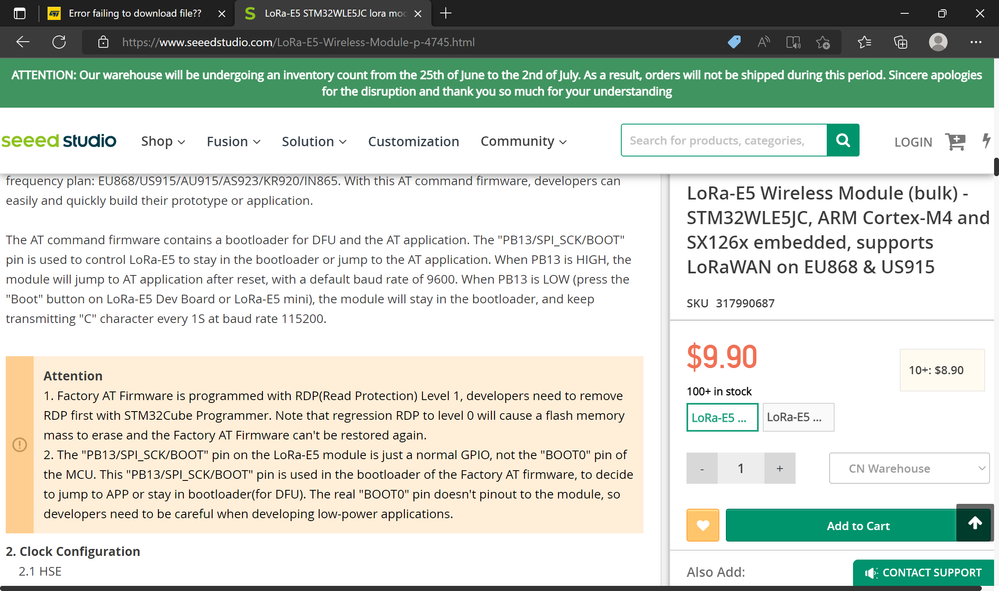Select the LoRa-E5 STM32WLE5JC tab
The height and width of the screenshot is (591, 999).
tap(333, 13)
